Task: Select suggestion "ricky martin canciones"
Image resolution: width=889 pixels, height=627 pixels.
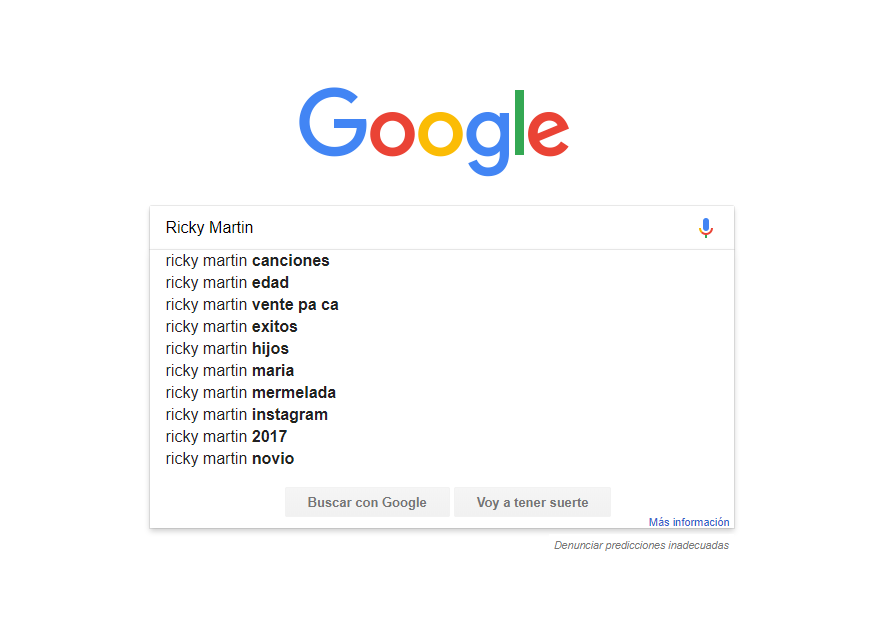Action: click(x=248, y=261)
